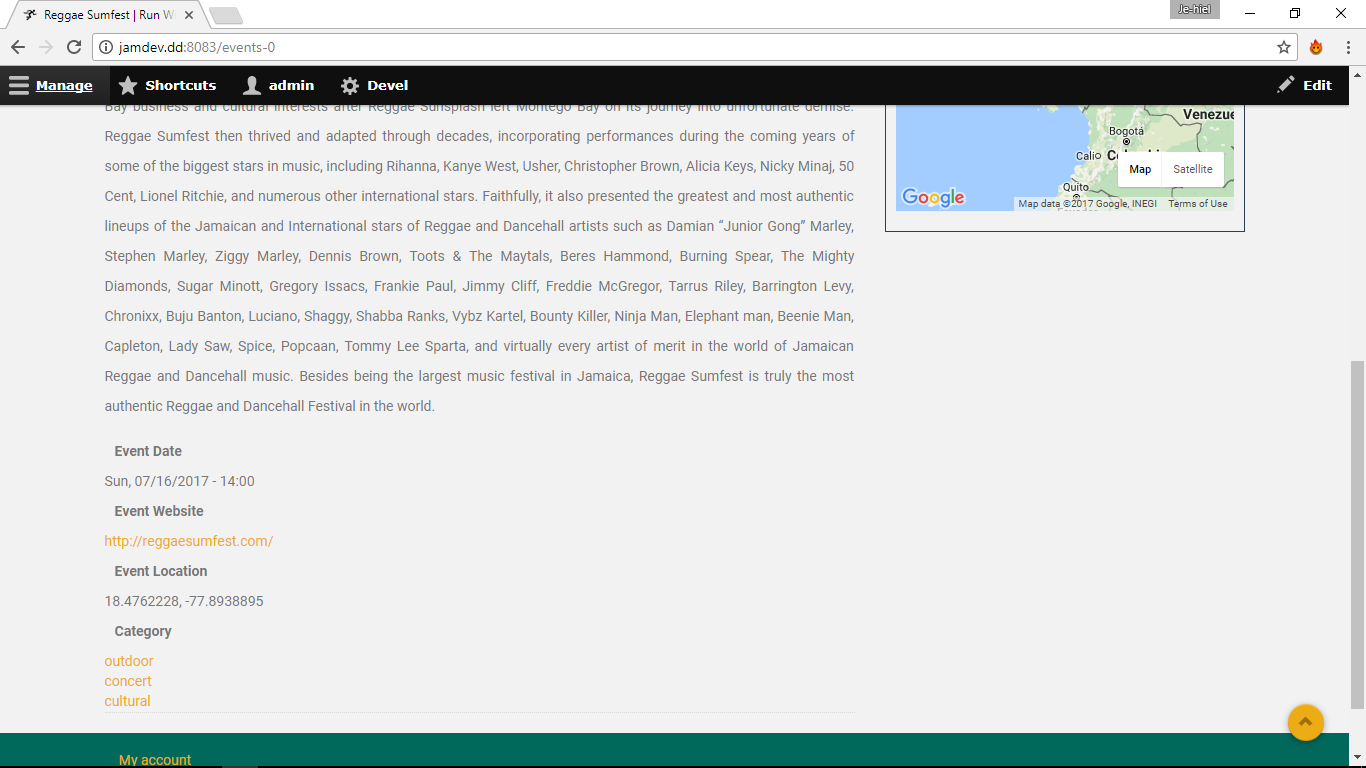Click the Je-hiel profile button
The width and height of the screenshot is (1366, 768).
(1194, 9)
